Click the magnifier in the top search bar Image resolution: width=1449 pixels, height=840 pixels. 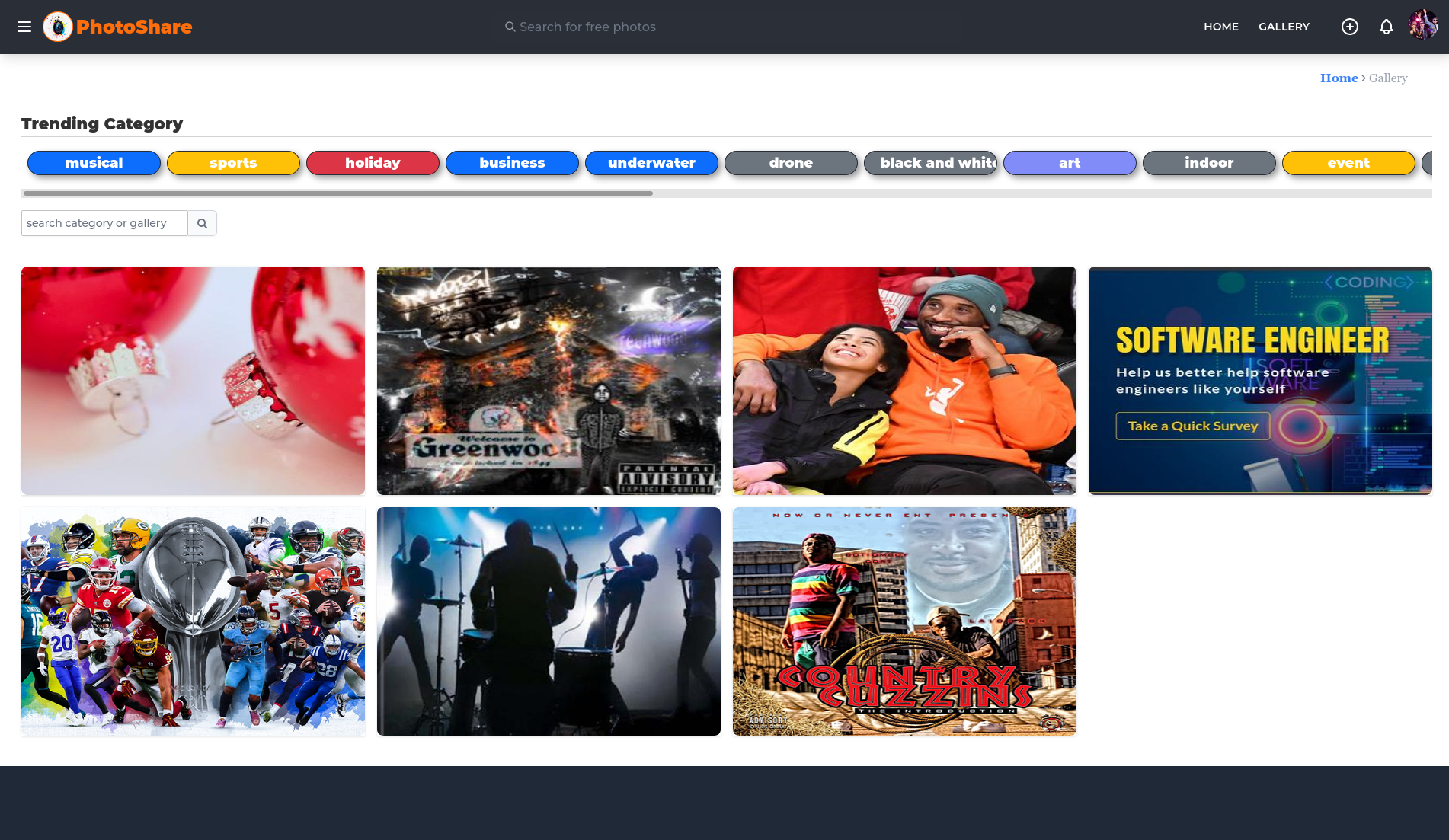tap(510, 27)
